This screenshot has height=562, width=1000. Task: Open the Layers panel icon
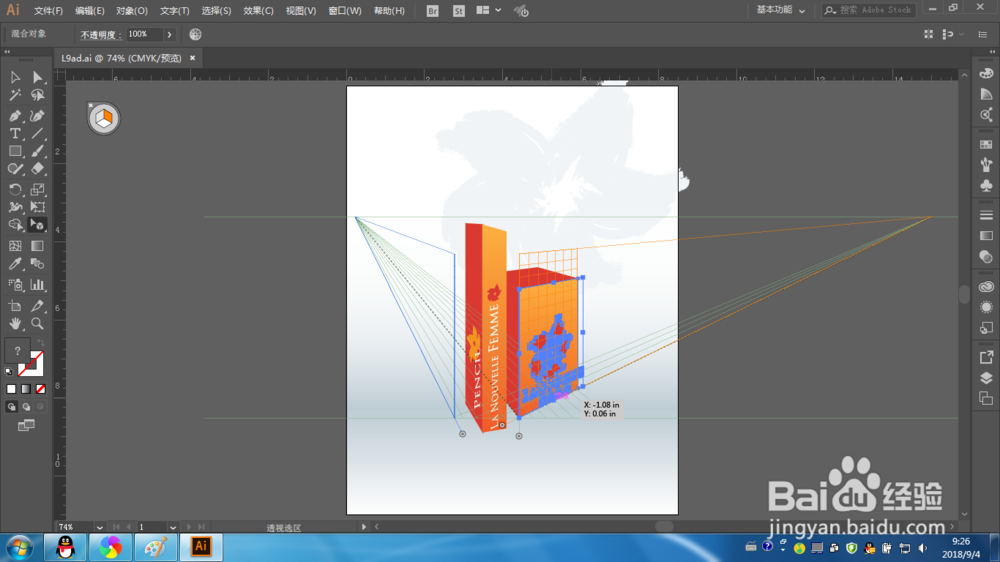coord(986,378)
